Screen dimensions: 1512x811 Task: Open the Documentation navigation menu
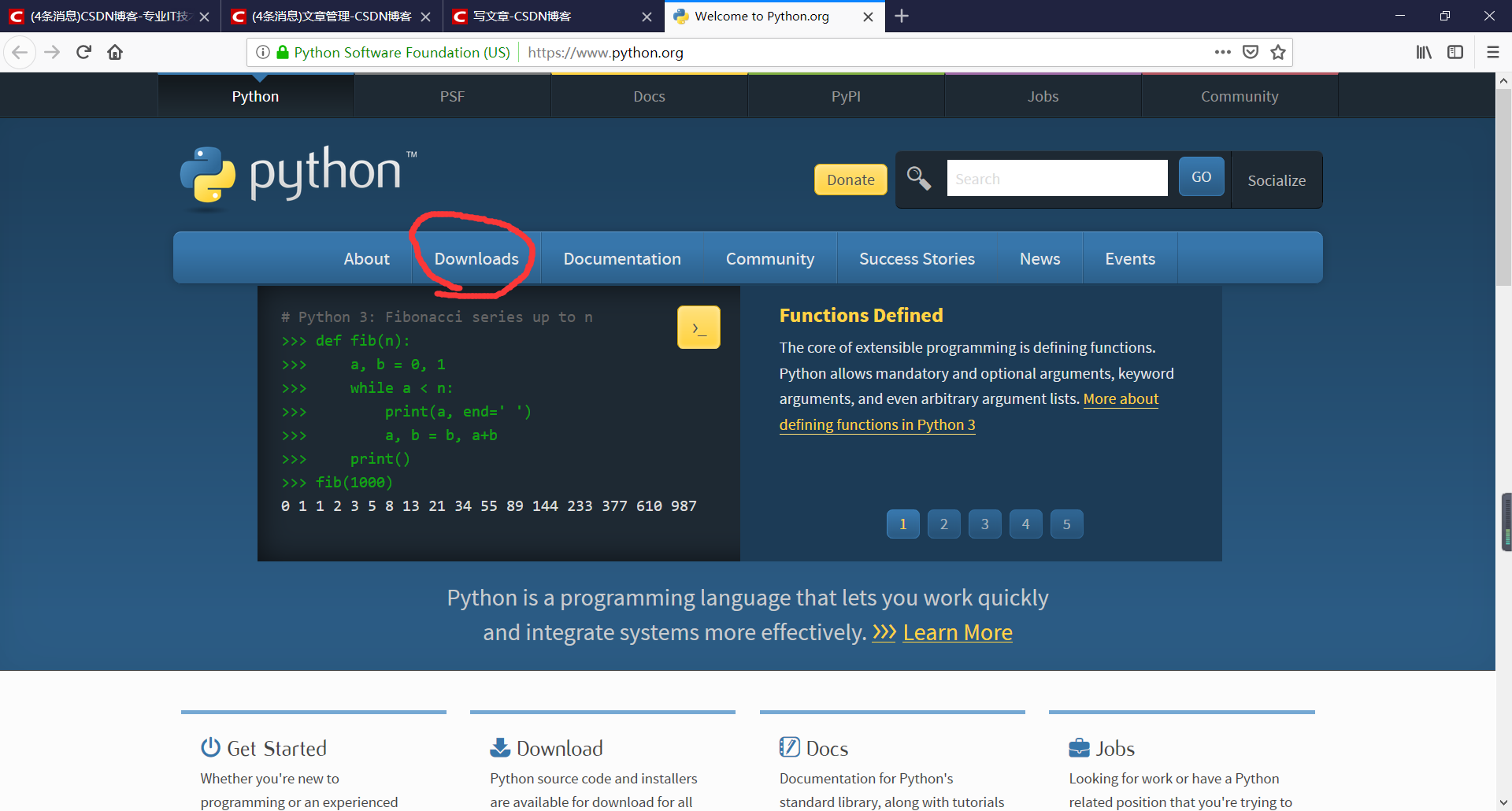click(621, 258)
